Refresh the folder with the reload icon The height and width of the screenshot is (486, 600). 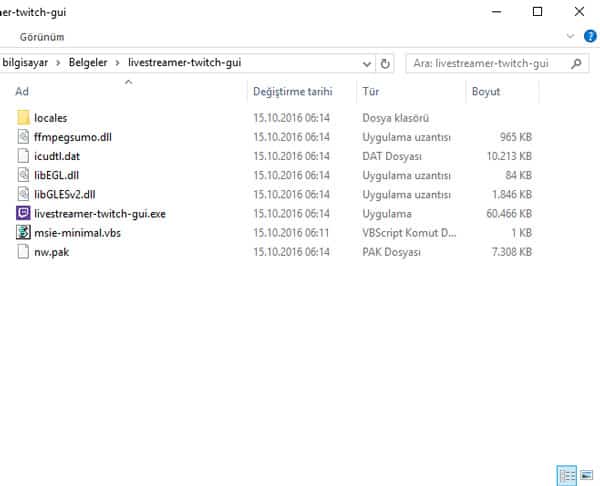pos(385,64)
